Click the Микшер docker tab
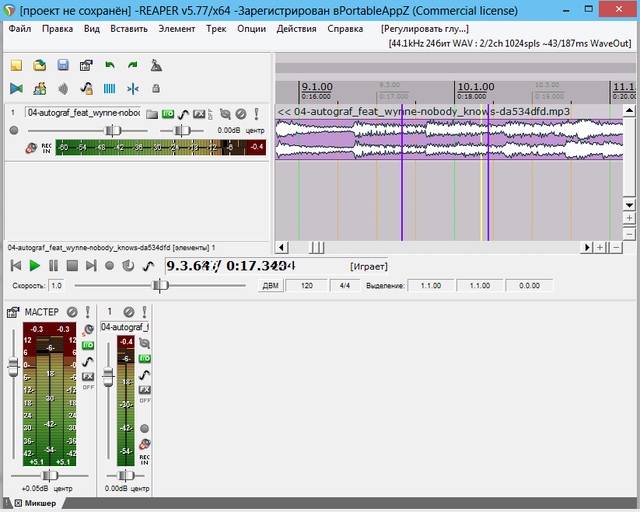This screenshot has width=640, height=512. click(36, 503)
